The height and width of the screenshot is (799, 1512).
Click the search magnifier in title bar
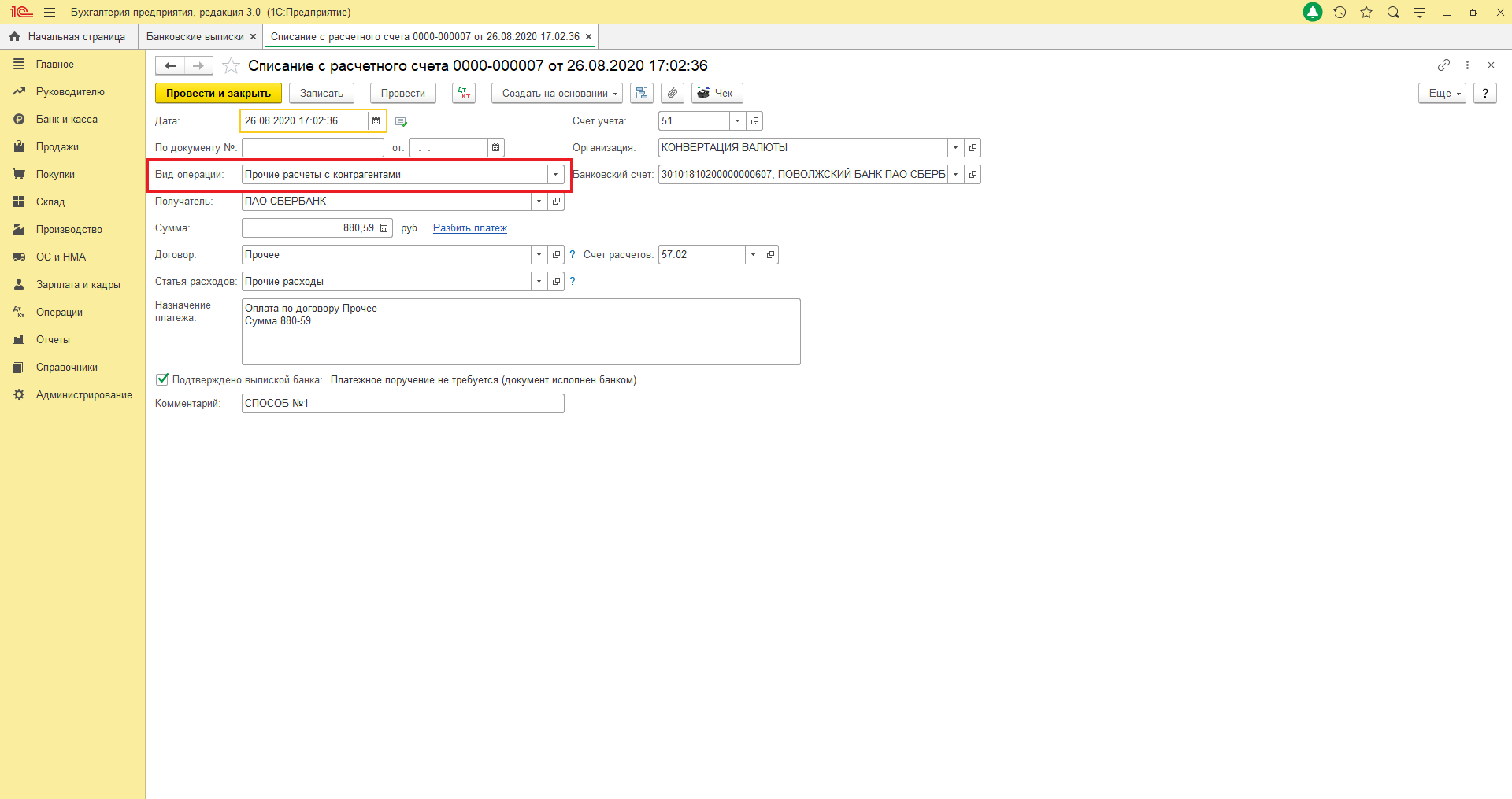[1393, 13]
